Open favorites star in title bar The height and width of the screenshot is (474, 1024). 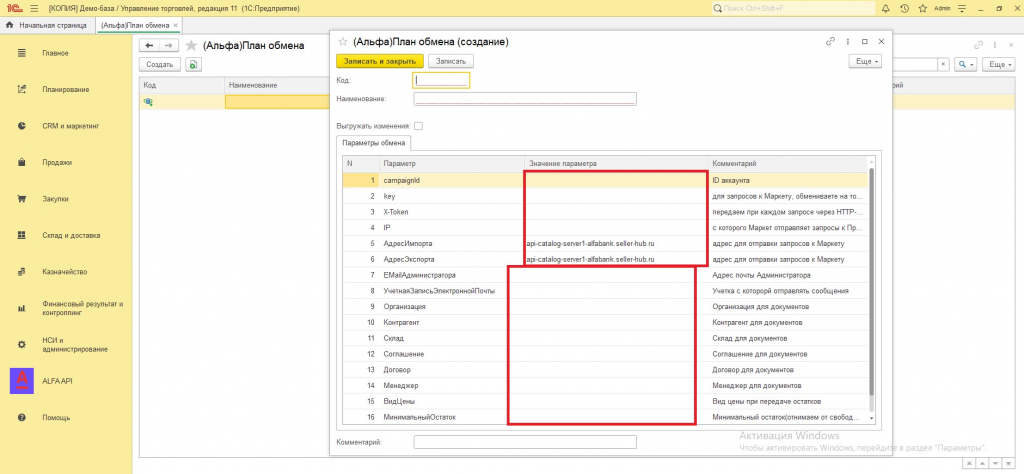(x=922, y=8)
